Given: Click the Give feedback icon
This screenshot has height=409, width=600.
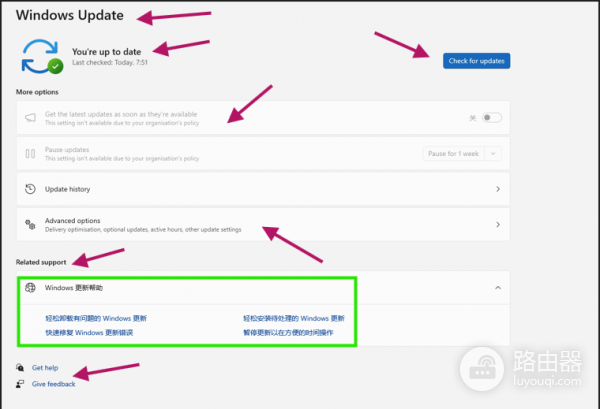Looking at the screenshot, I should point(21,383).
